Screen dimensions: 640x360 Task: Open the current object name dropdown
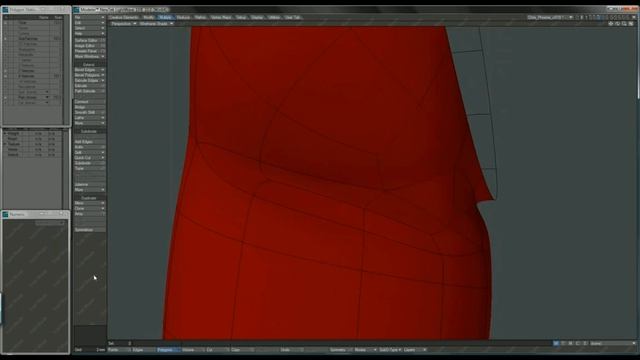[x=550, y=18]
